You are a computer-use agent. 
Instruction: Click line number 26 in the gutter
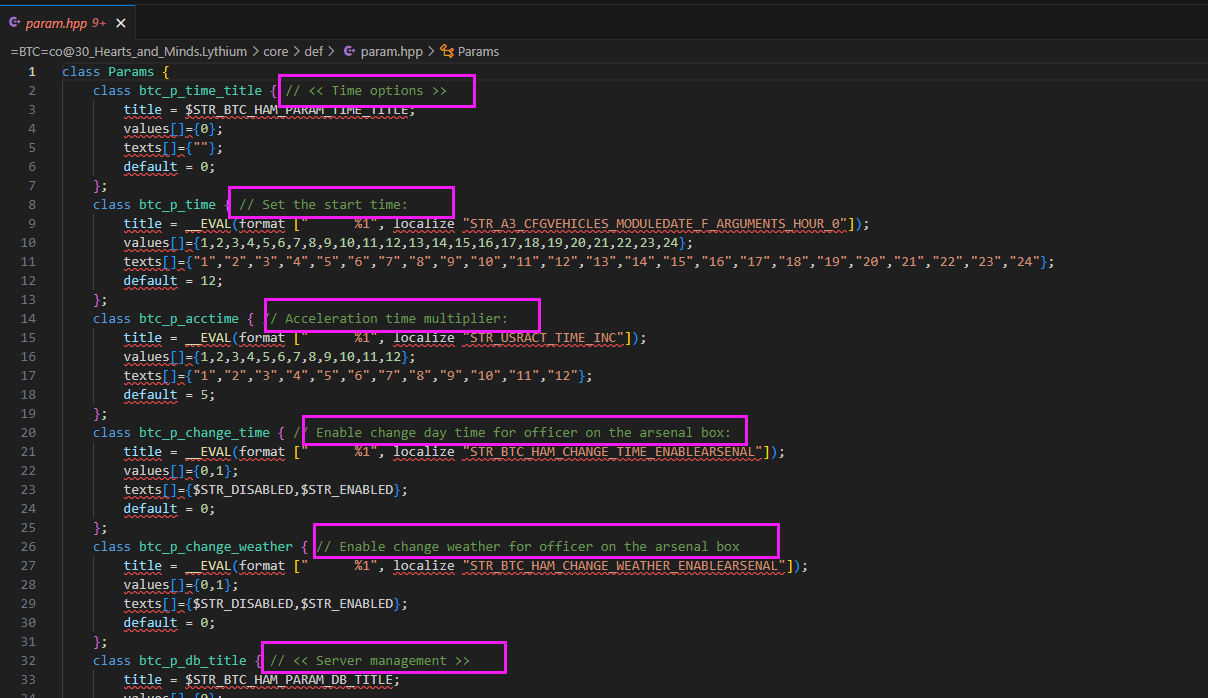(29, 546)
